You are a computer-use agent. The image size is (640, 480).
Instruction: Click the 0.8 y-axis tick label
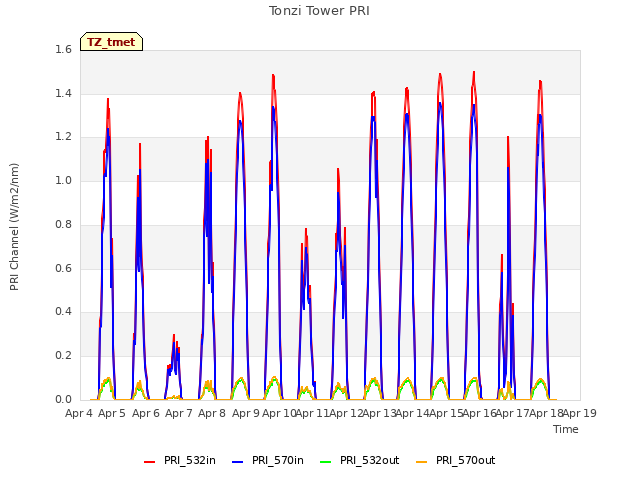63,224
